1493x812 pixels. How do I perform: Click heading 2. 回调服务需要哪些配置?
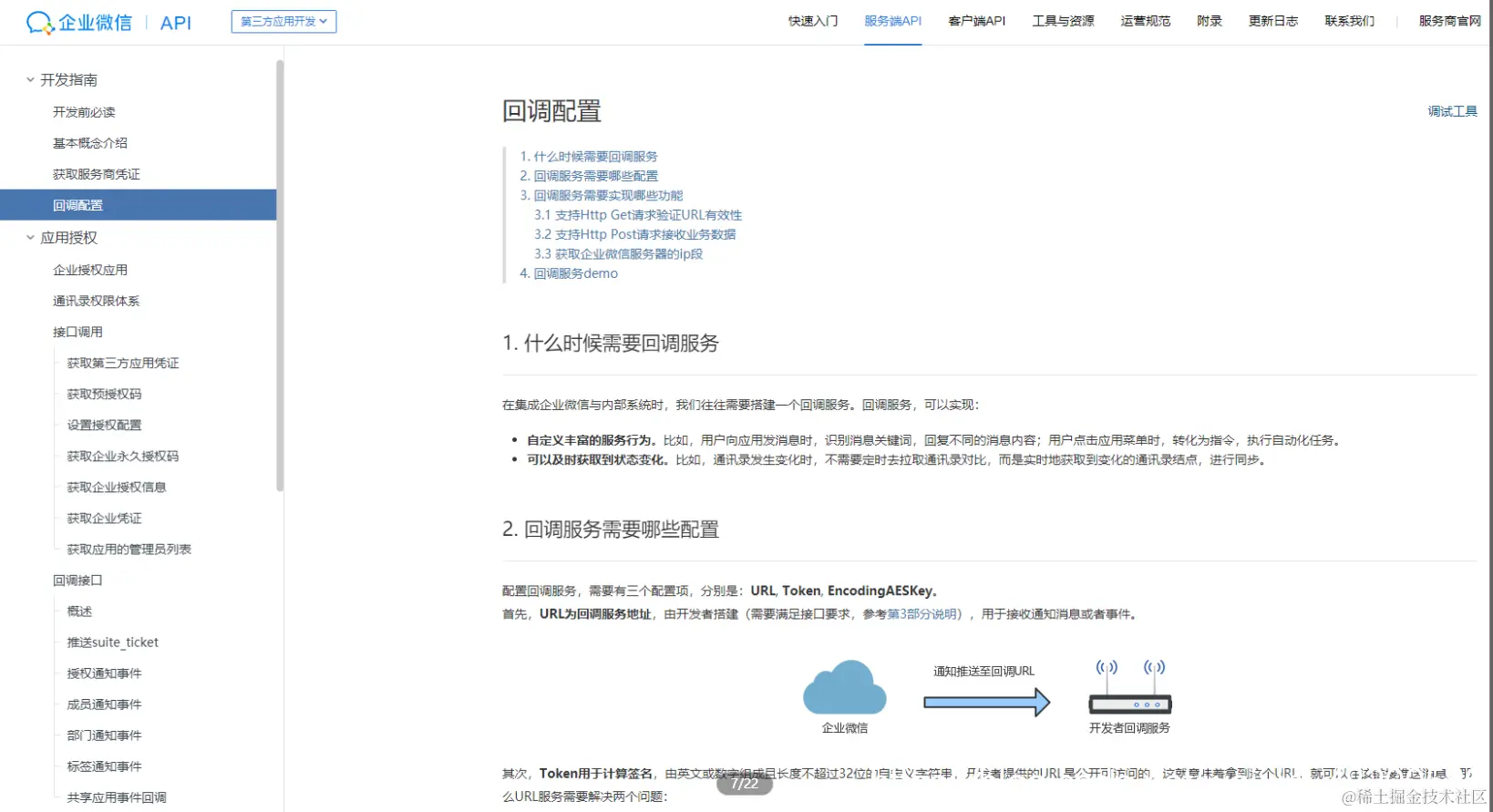[x=611, y=529]
